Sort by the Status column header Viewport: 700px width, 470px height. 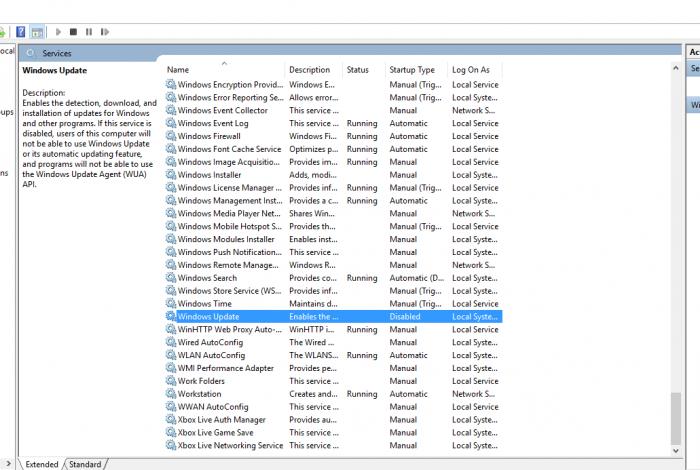point(364,70)
